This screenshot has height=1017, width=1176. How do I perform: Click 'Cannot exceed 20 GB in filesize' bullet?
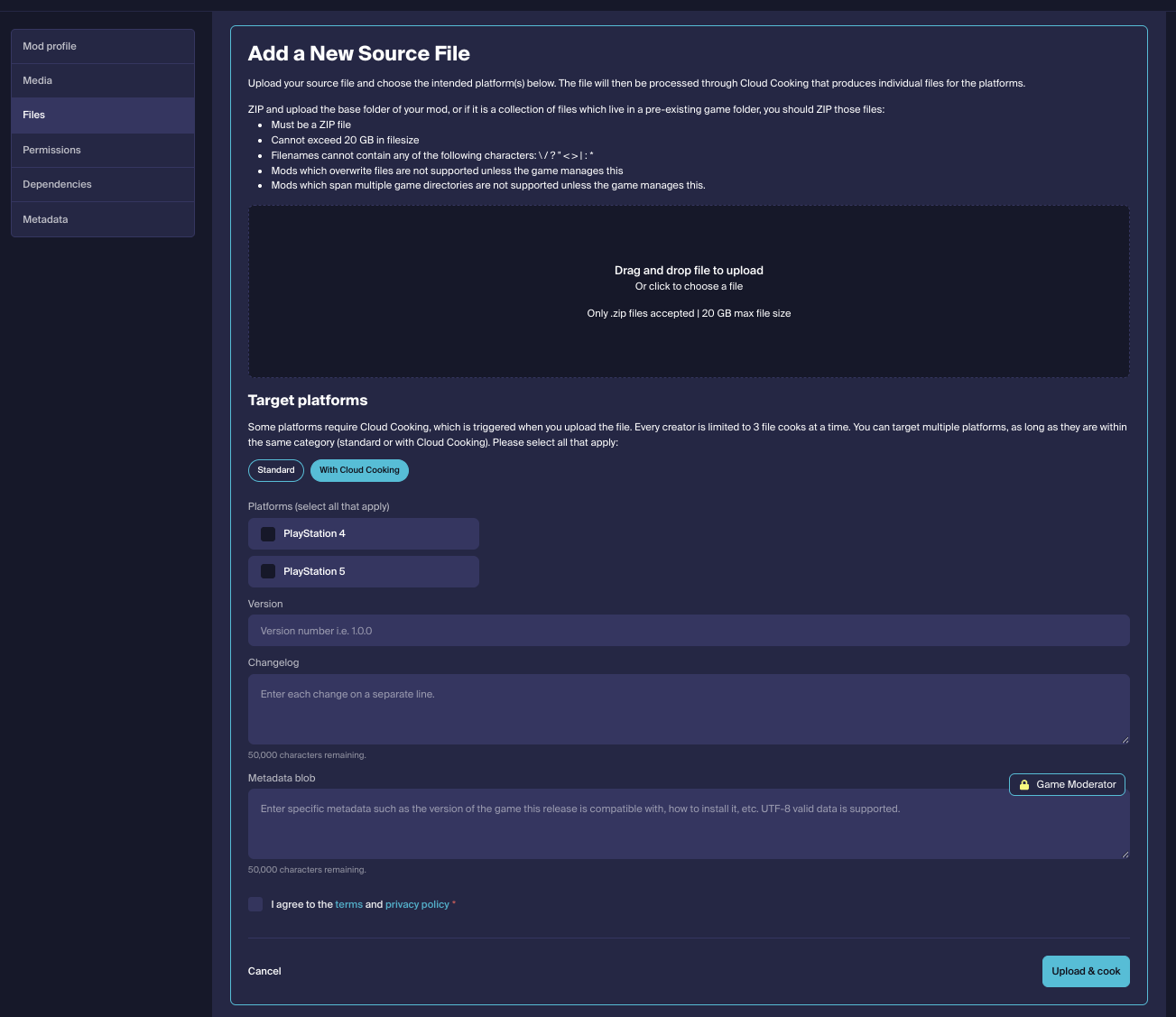pyautogui.click(x=345, y=140)
